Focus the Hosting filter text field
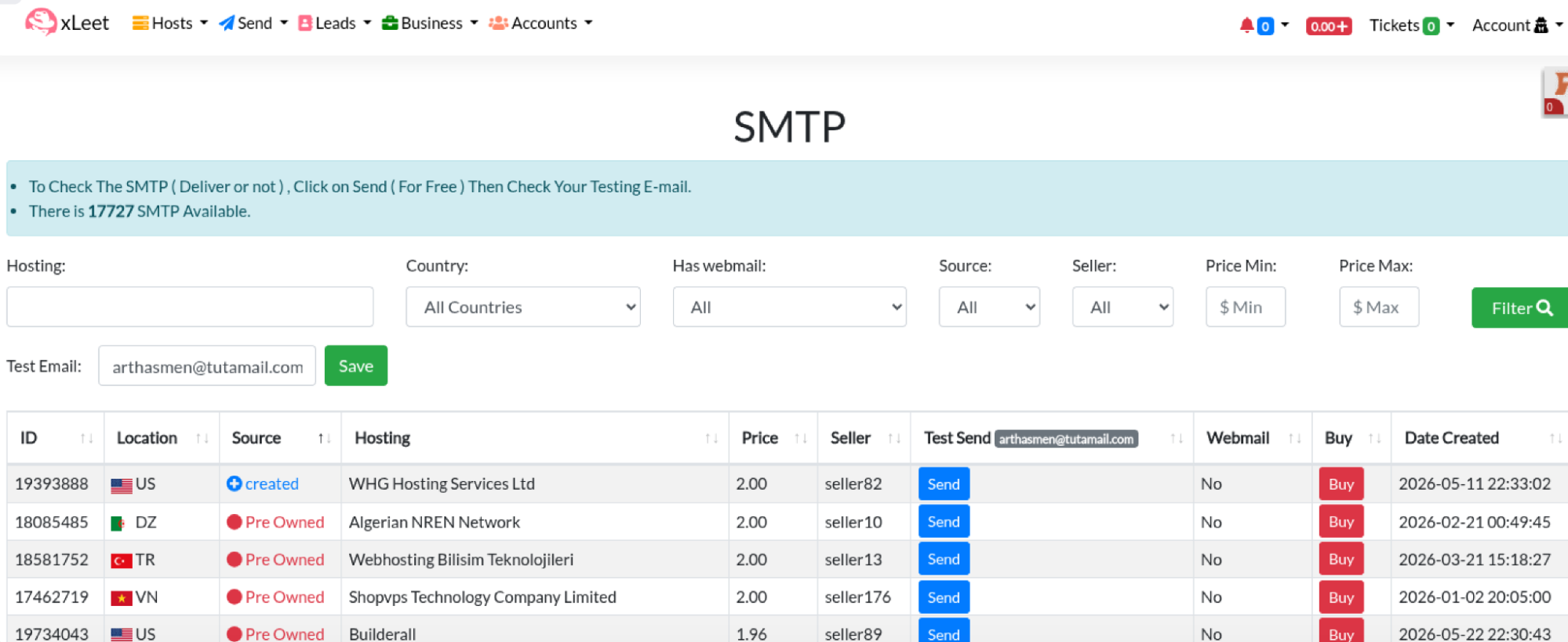Image resolution: width=1568 pixels, height=642 pixels. 190,307
